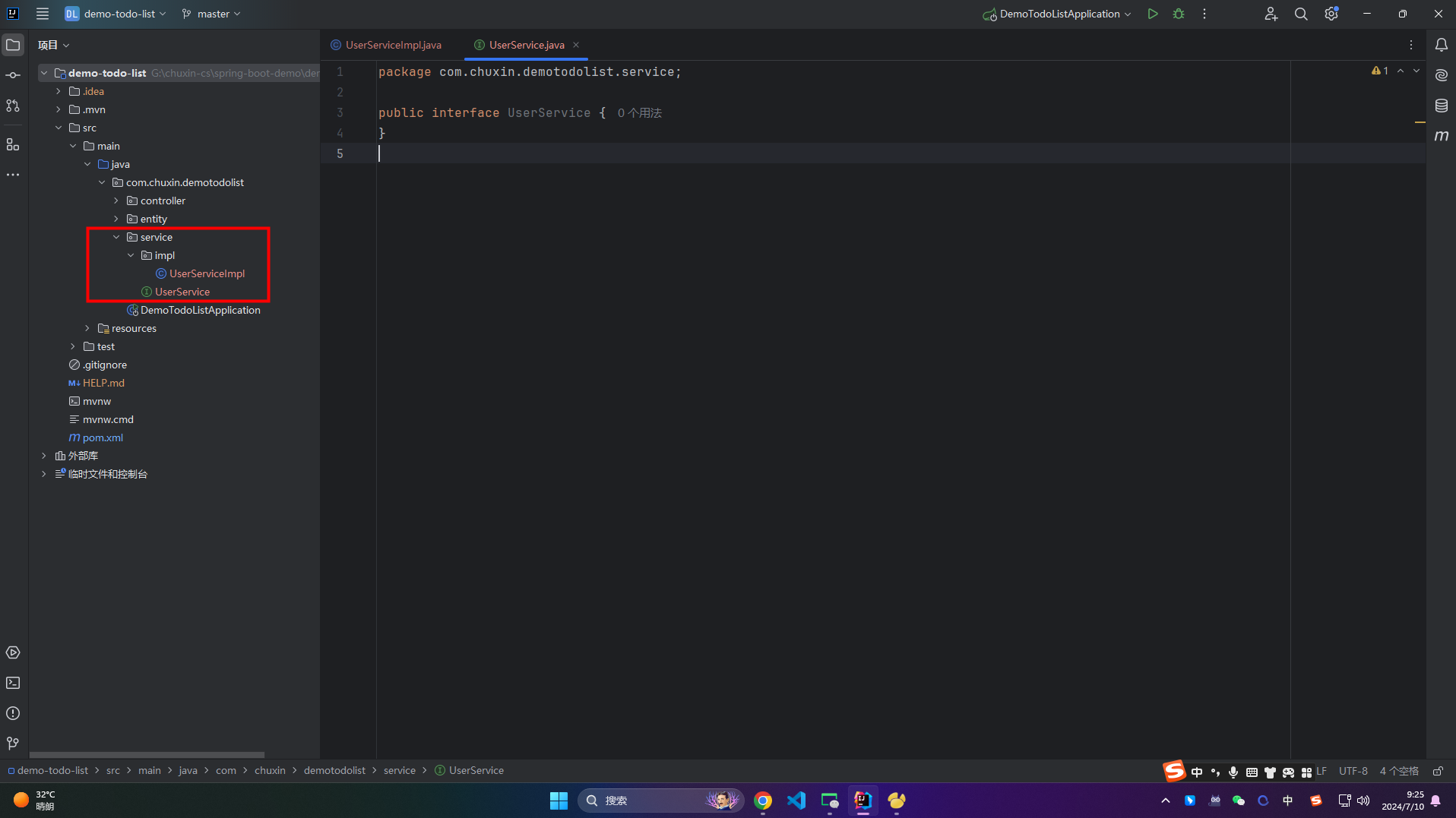The image size is (1456, 818).
Task: Click service in the breadcrumb bar
Action: (x=400, y=770)
